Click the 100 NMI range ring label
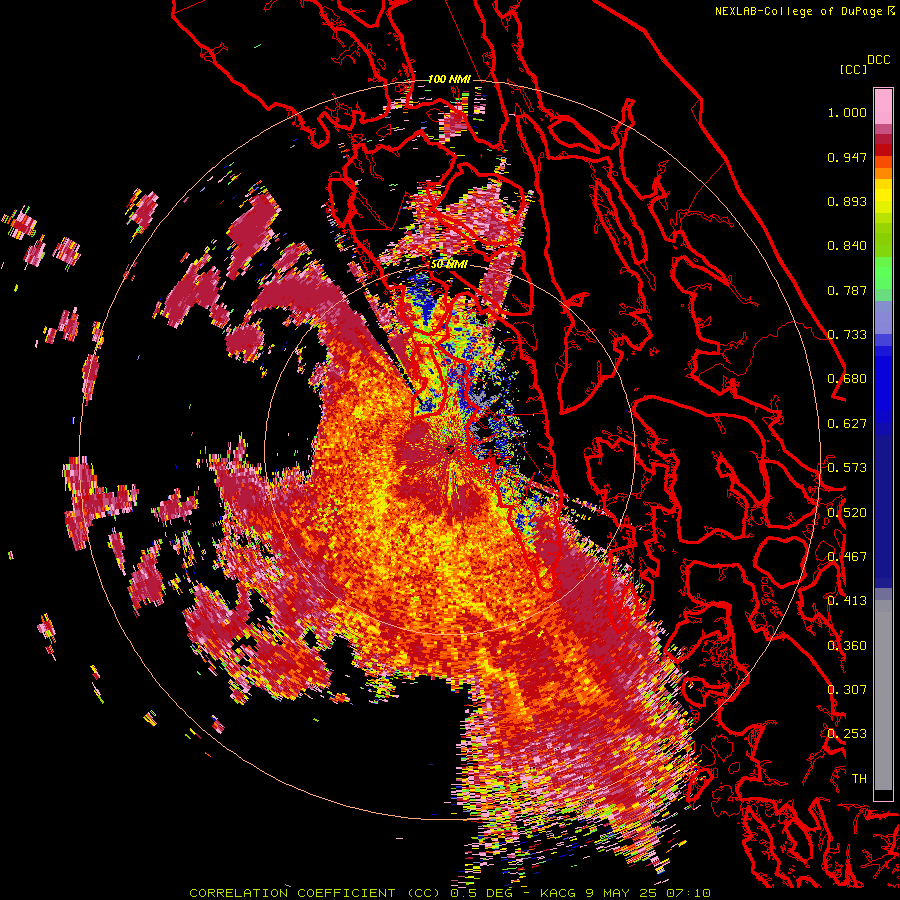 [x=448, y=79]
